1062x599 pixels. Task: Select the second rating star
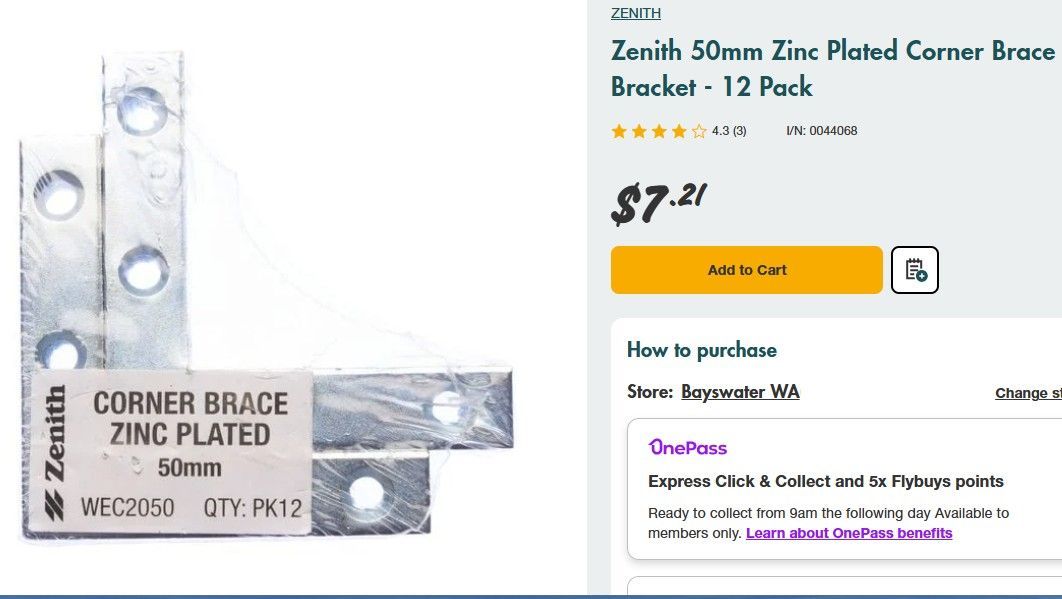tap(638, 130)
